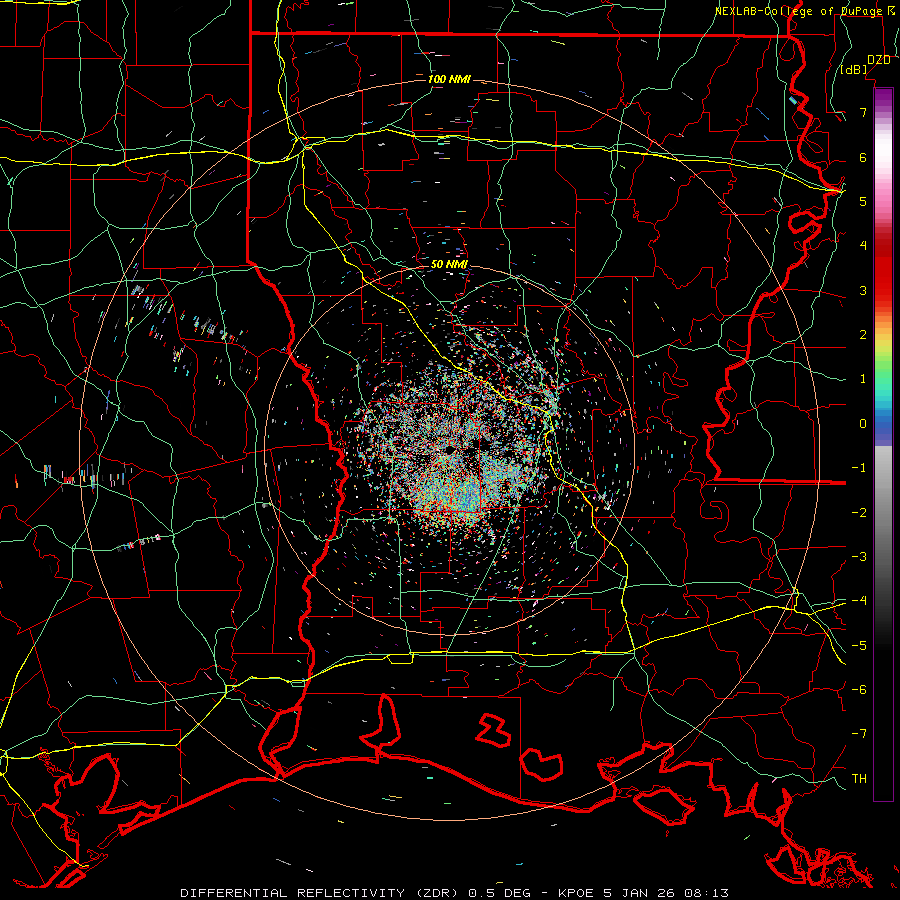
Task: Click the [dB] unit label
Action: pos(854,69)
